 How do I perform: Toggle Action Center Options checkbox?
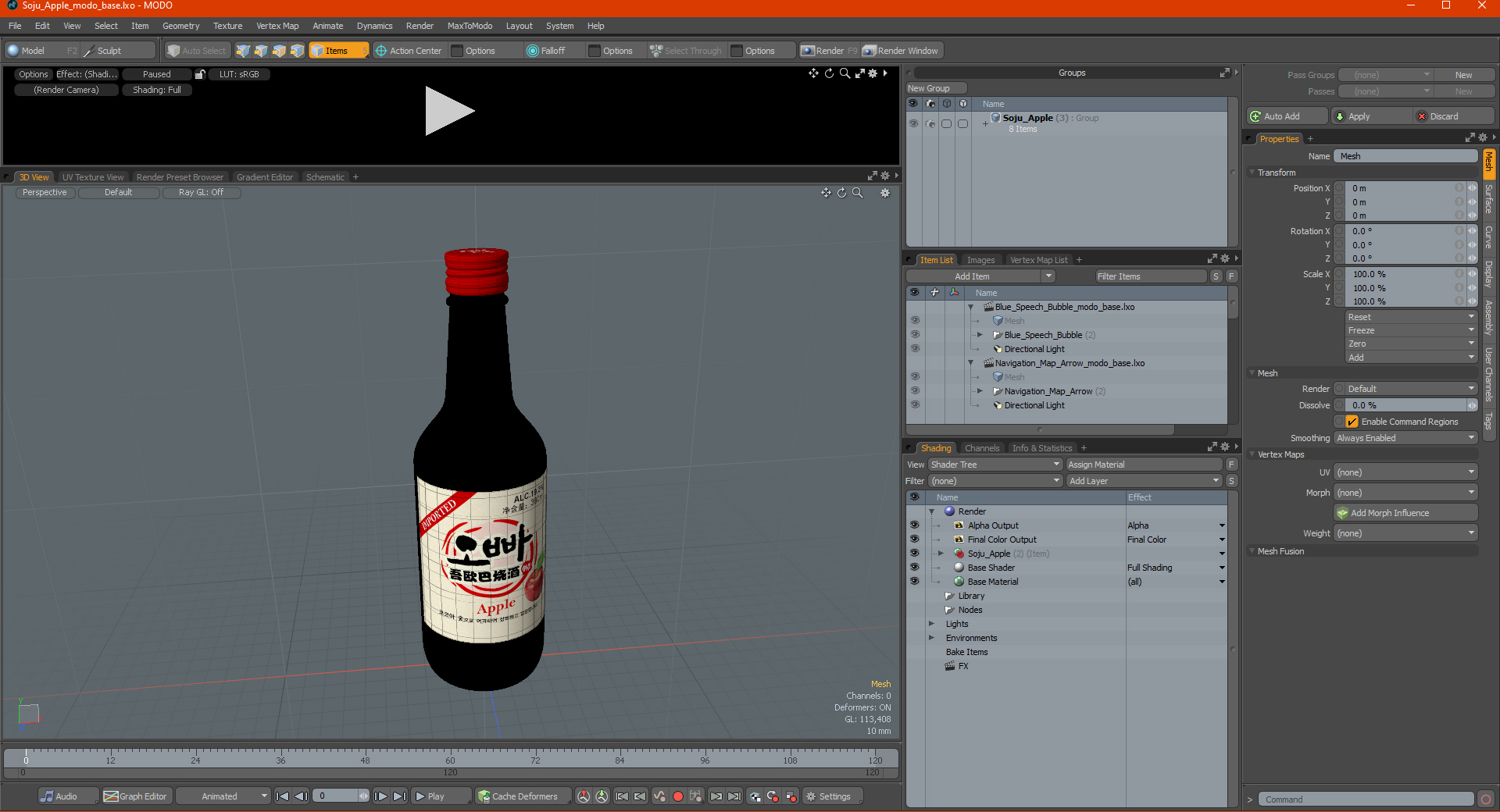[457, 51]
